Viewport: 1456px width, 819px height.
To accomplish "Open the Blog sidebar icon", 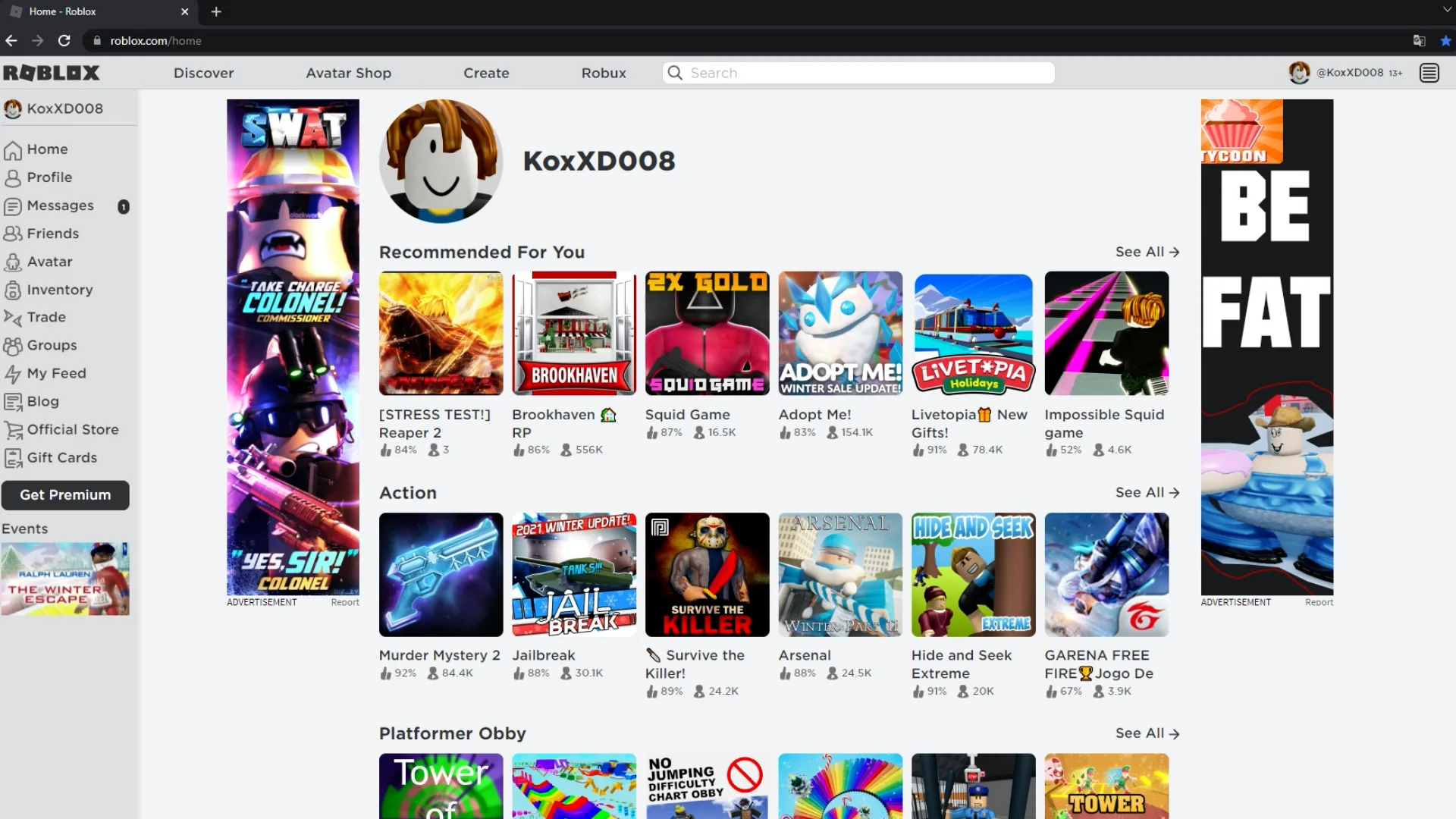I will click(13, 402).
